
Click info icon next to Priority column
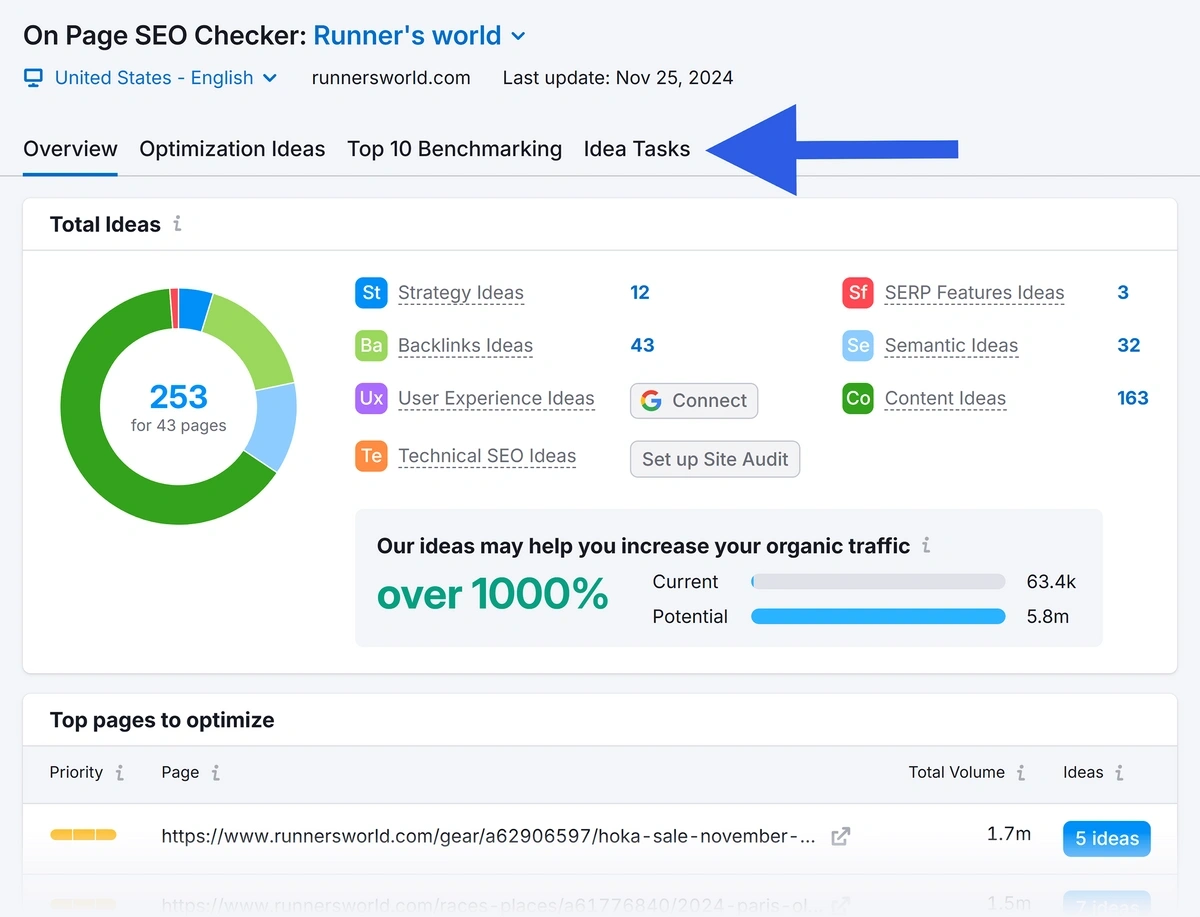point(119,773)
